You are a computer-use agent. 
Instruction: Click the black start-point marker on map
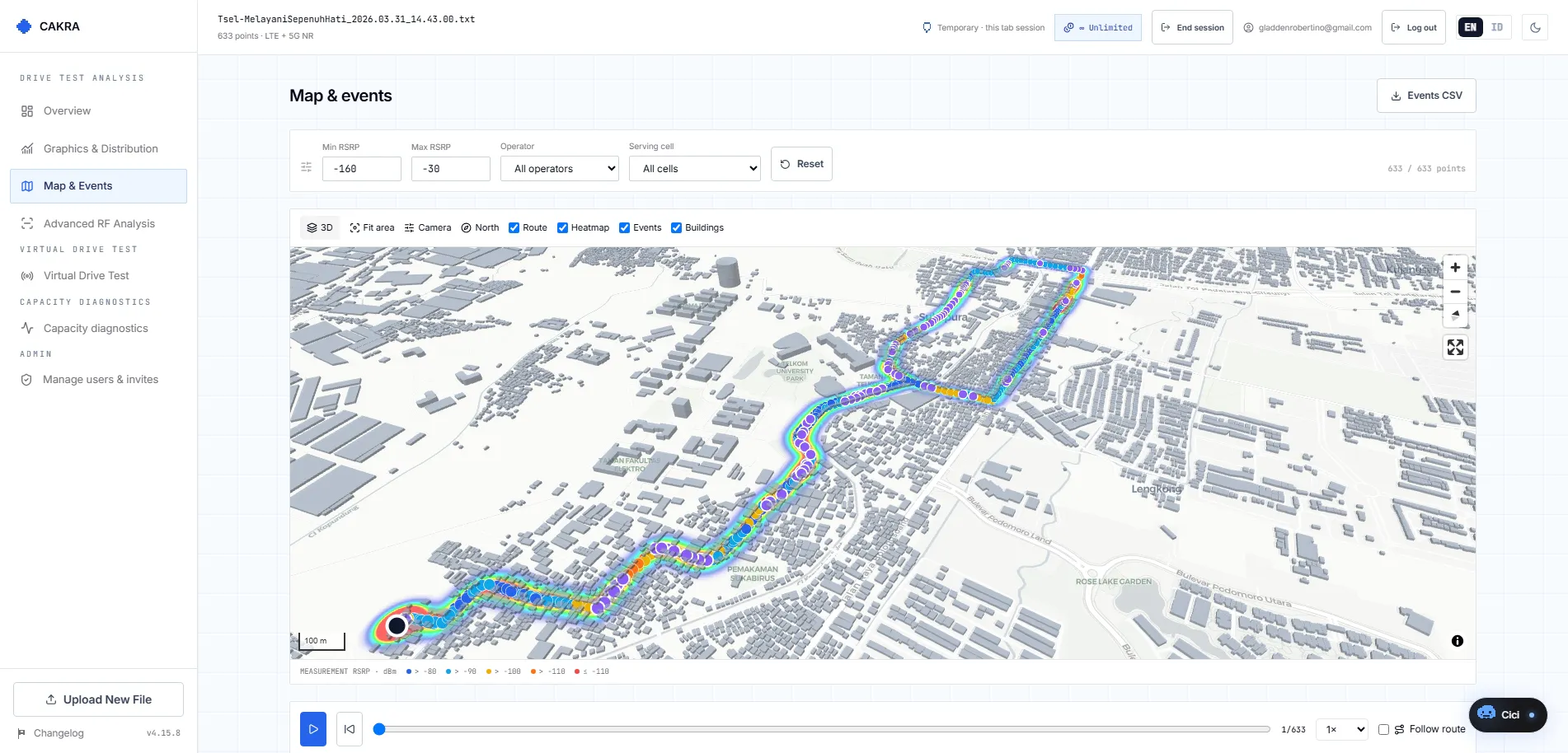coord(397,625)
